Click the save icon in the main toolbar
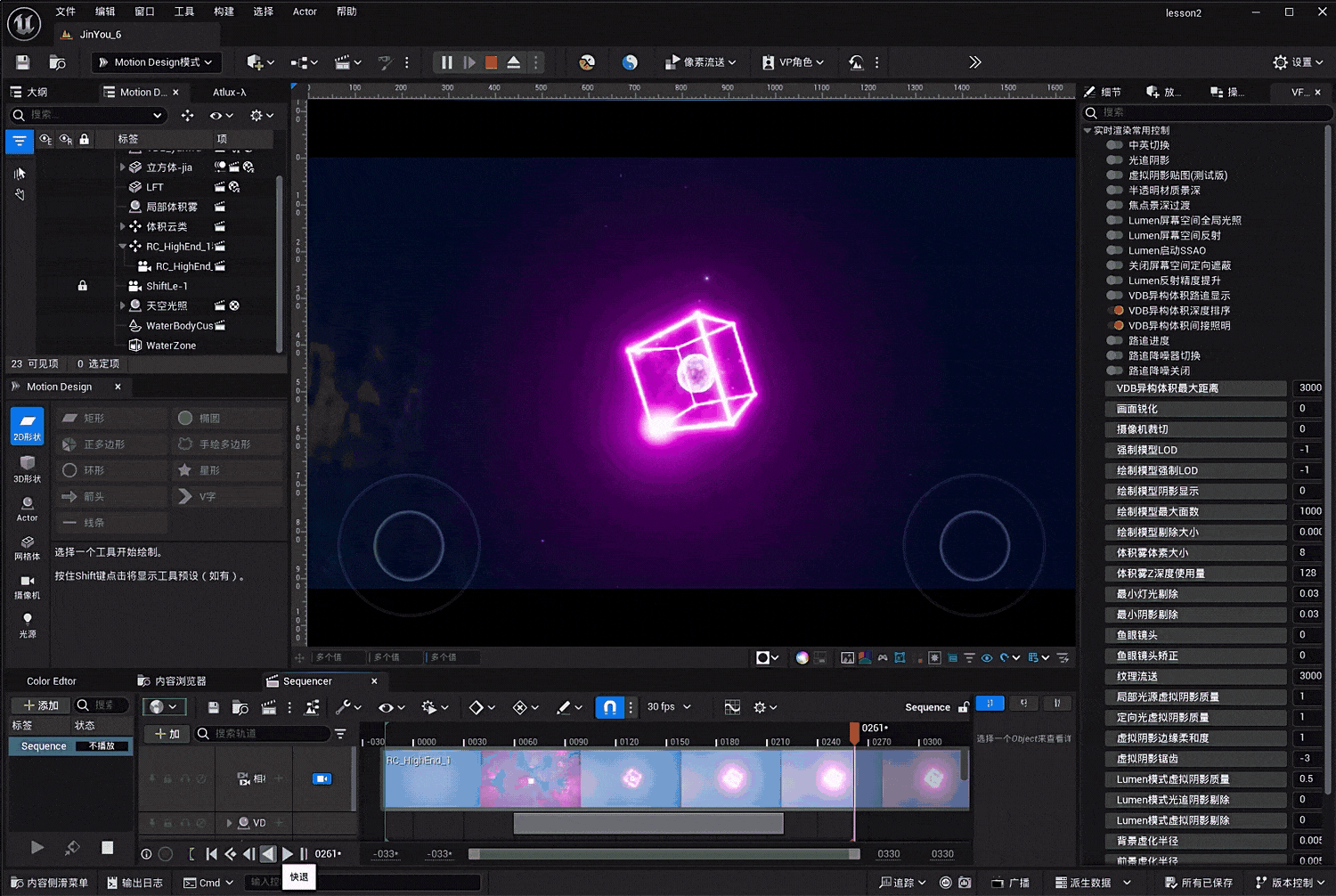The height and width of the screenshot is (896, 1336). 22,62
